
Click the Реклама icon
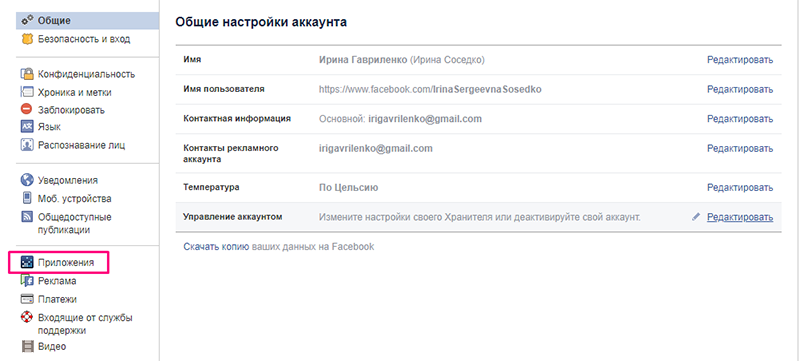tap(27, 281)
